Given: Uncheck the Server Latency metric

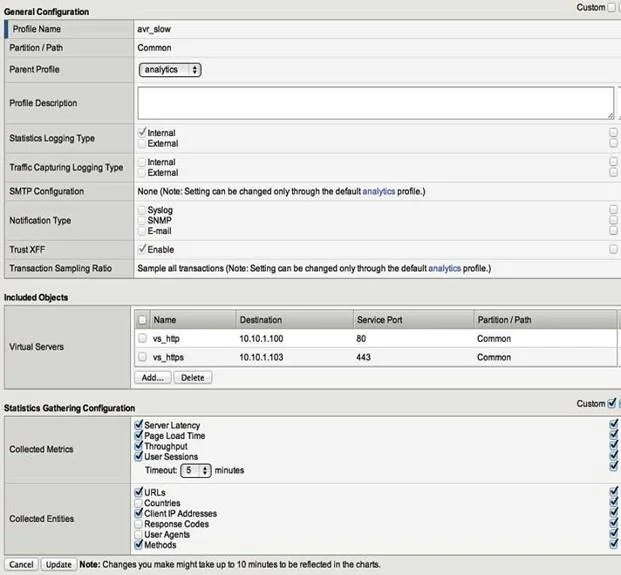Looking at the screenshot, I should coord(139,425).
